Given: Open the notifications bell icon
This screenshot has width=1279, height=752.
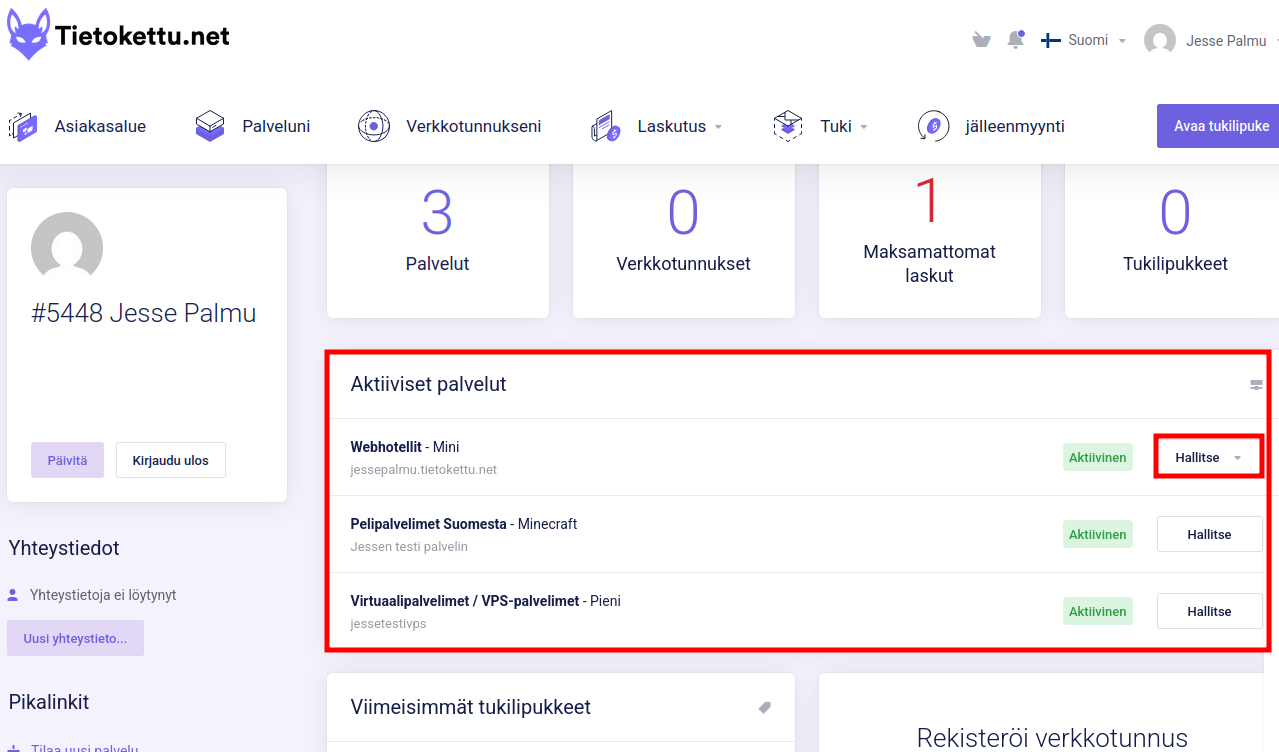Looking at the screenshot, I should coord(1015,40).
